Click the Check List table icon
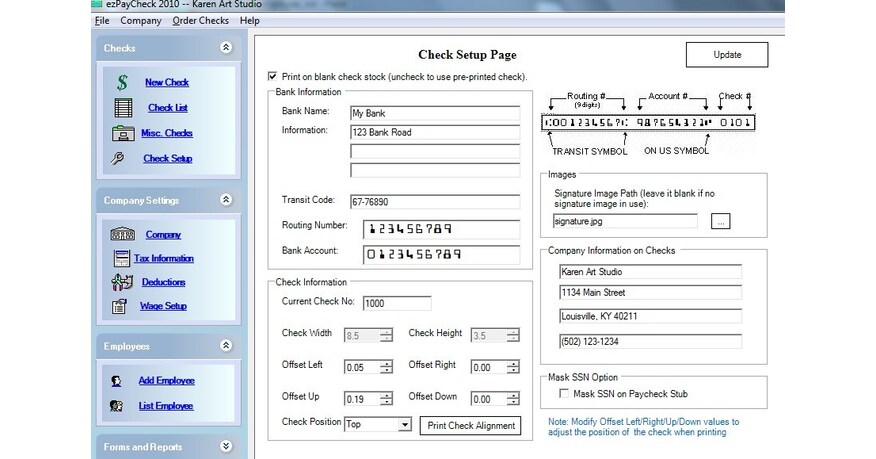Screen dimensions: 876x459 (x=123, y=107)
